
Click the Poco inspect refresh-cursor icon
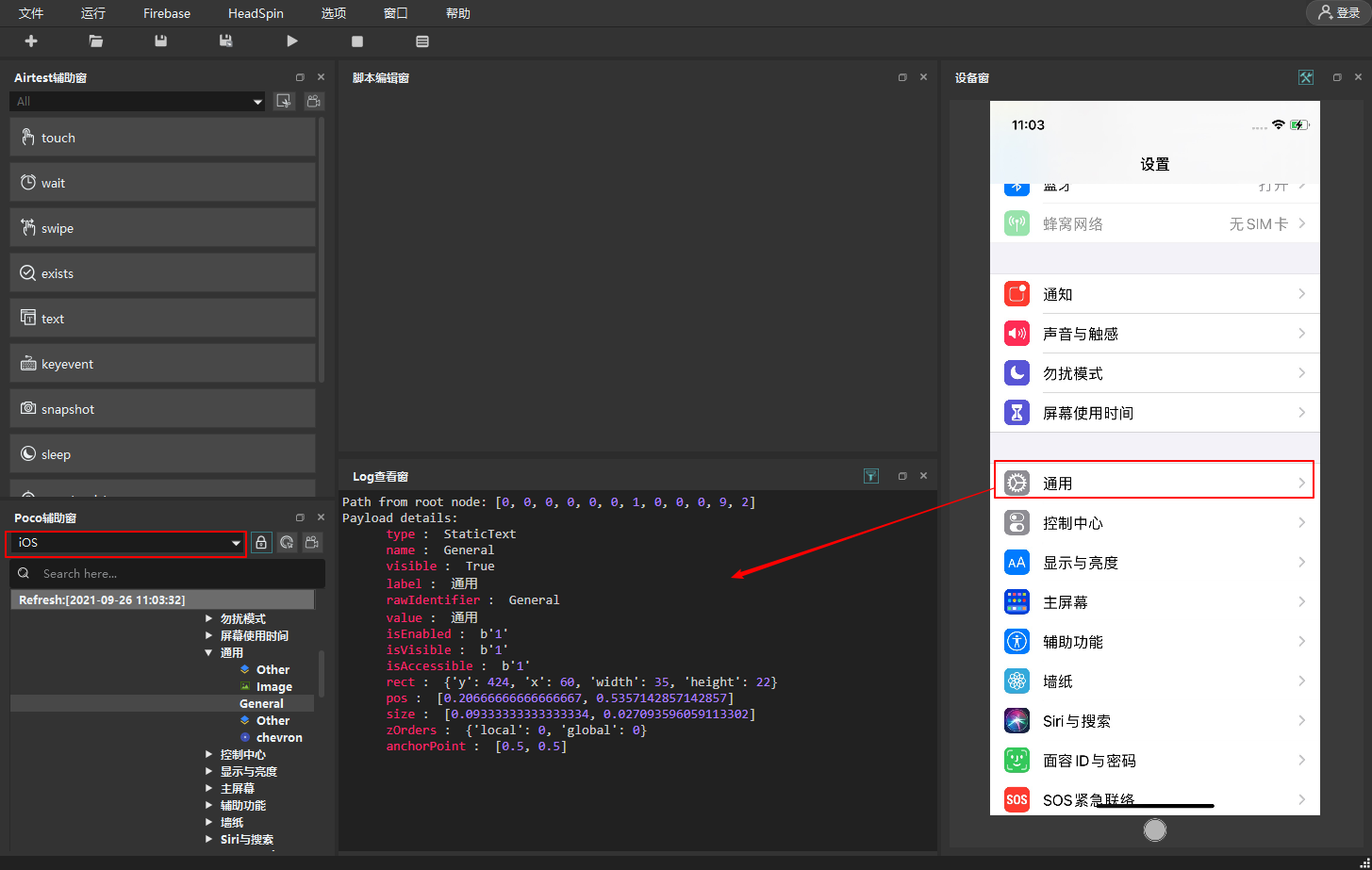click(287, 543)
